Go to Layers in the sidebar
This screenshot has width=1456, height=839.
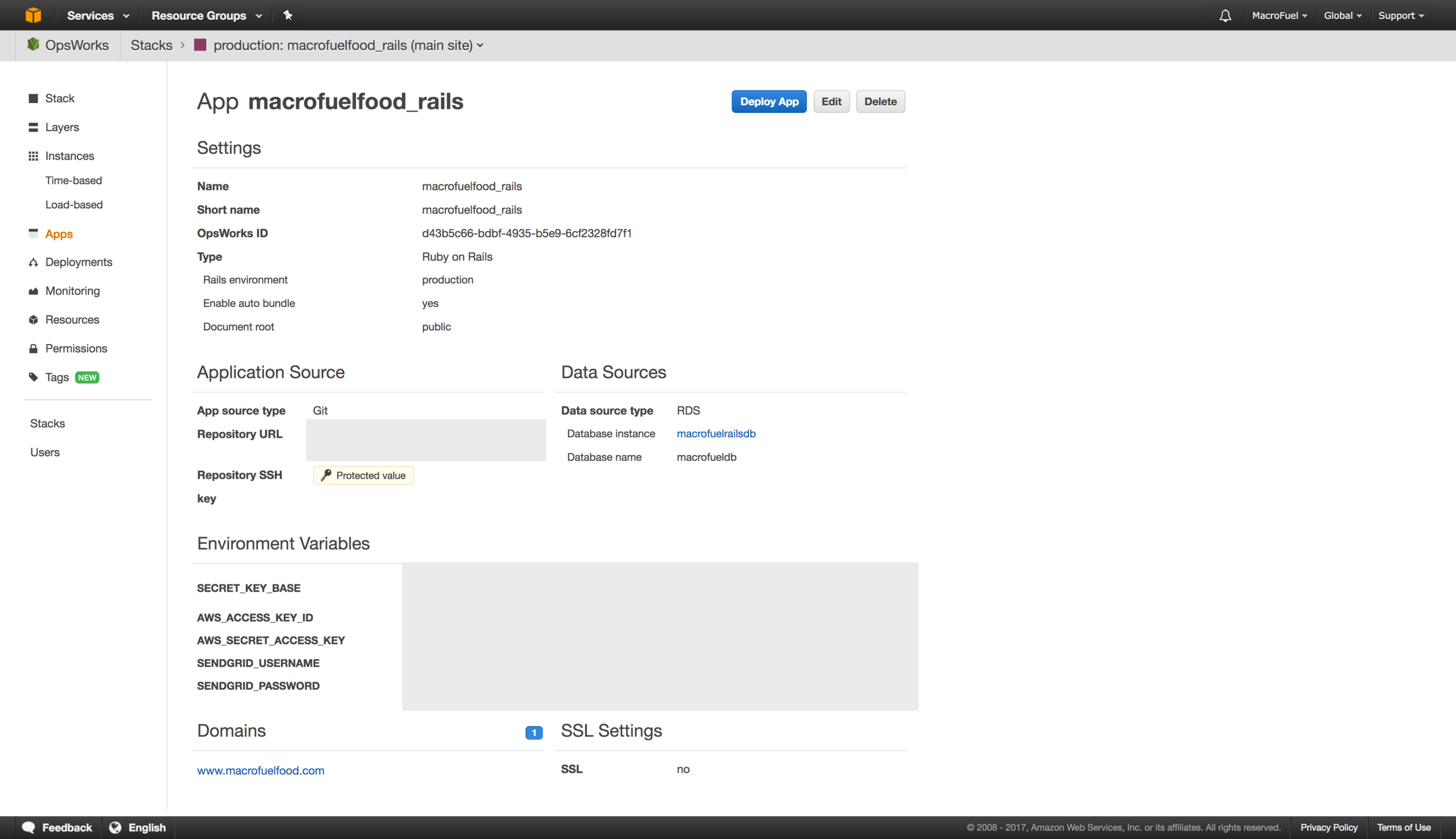[62, 127]
